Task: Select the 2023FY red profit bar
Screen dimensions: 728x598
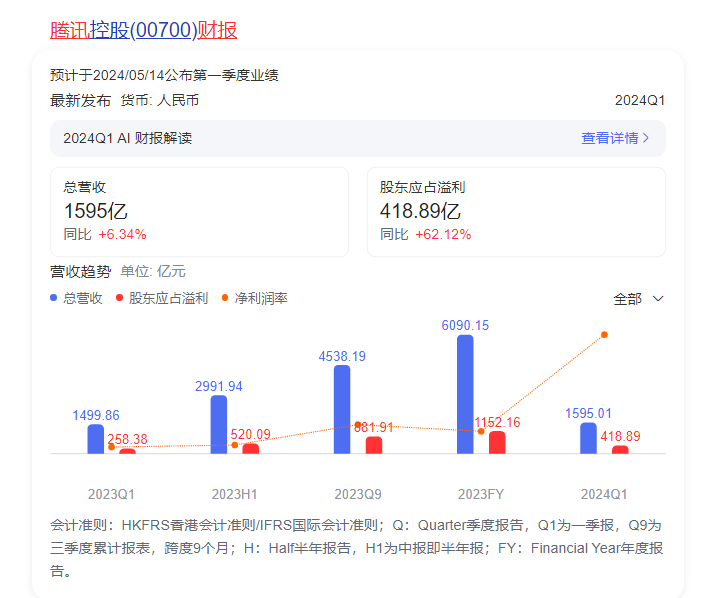Action: (497, 442)
